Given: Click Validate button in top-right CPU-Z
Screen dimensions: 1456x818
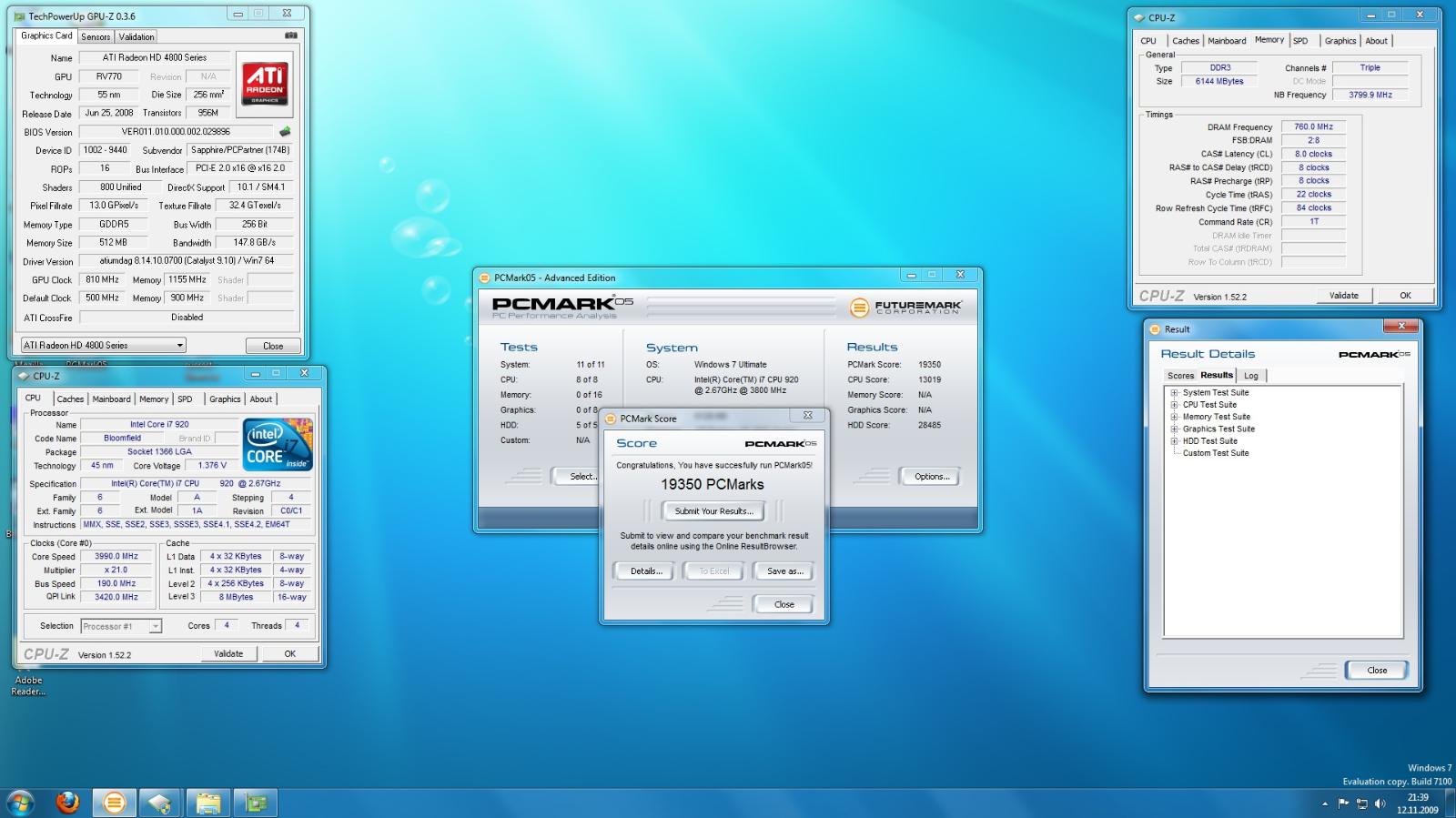Looking at the screenshot, I should pyautogui.click(x=1343, y=295).
